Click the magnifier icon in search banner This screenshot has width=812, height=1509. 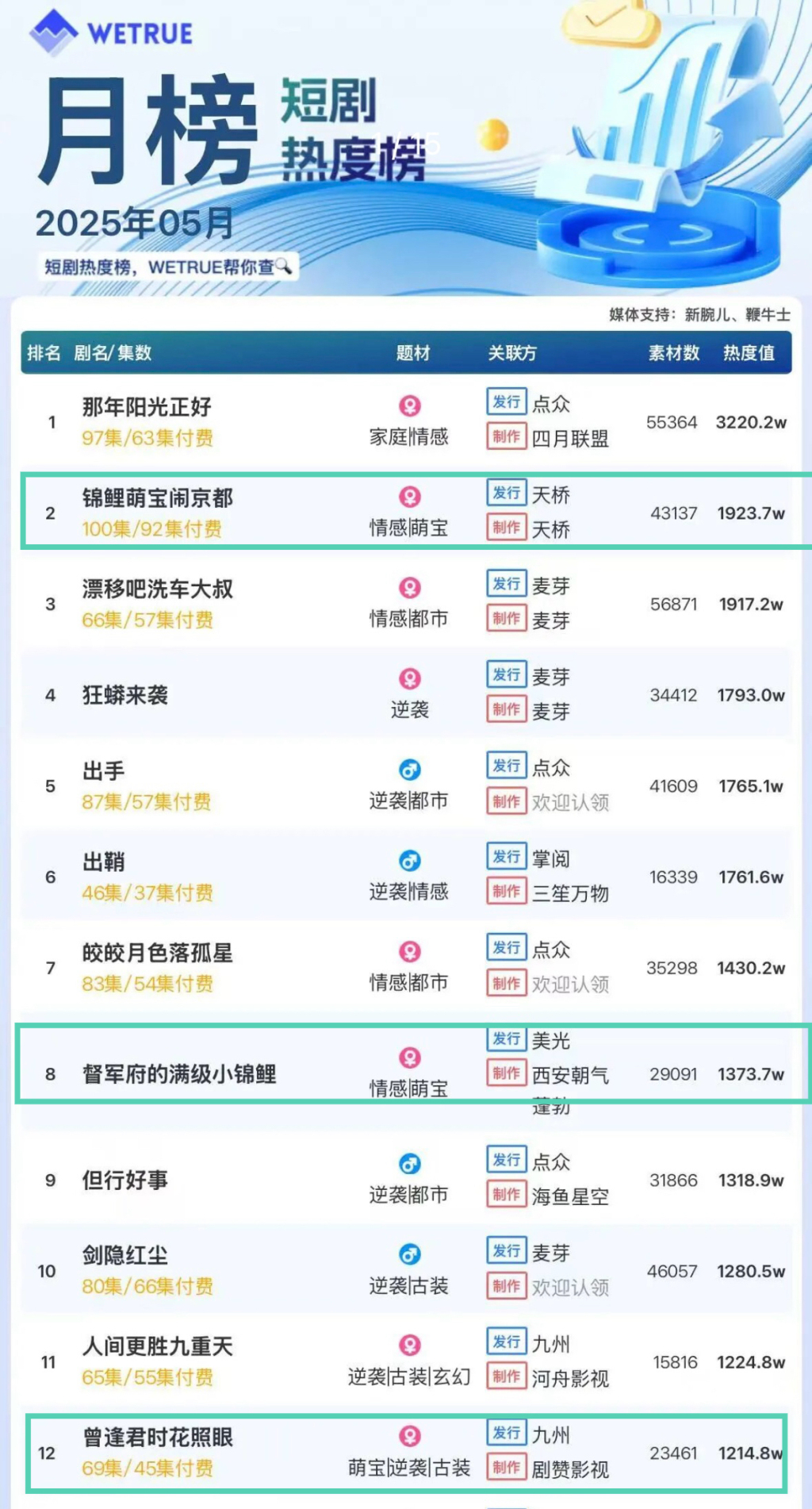(x=283, y=267)
